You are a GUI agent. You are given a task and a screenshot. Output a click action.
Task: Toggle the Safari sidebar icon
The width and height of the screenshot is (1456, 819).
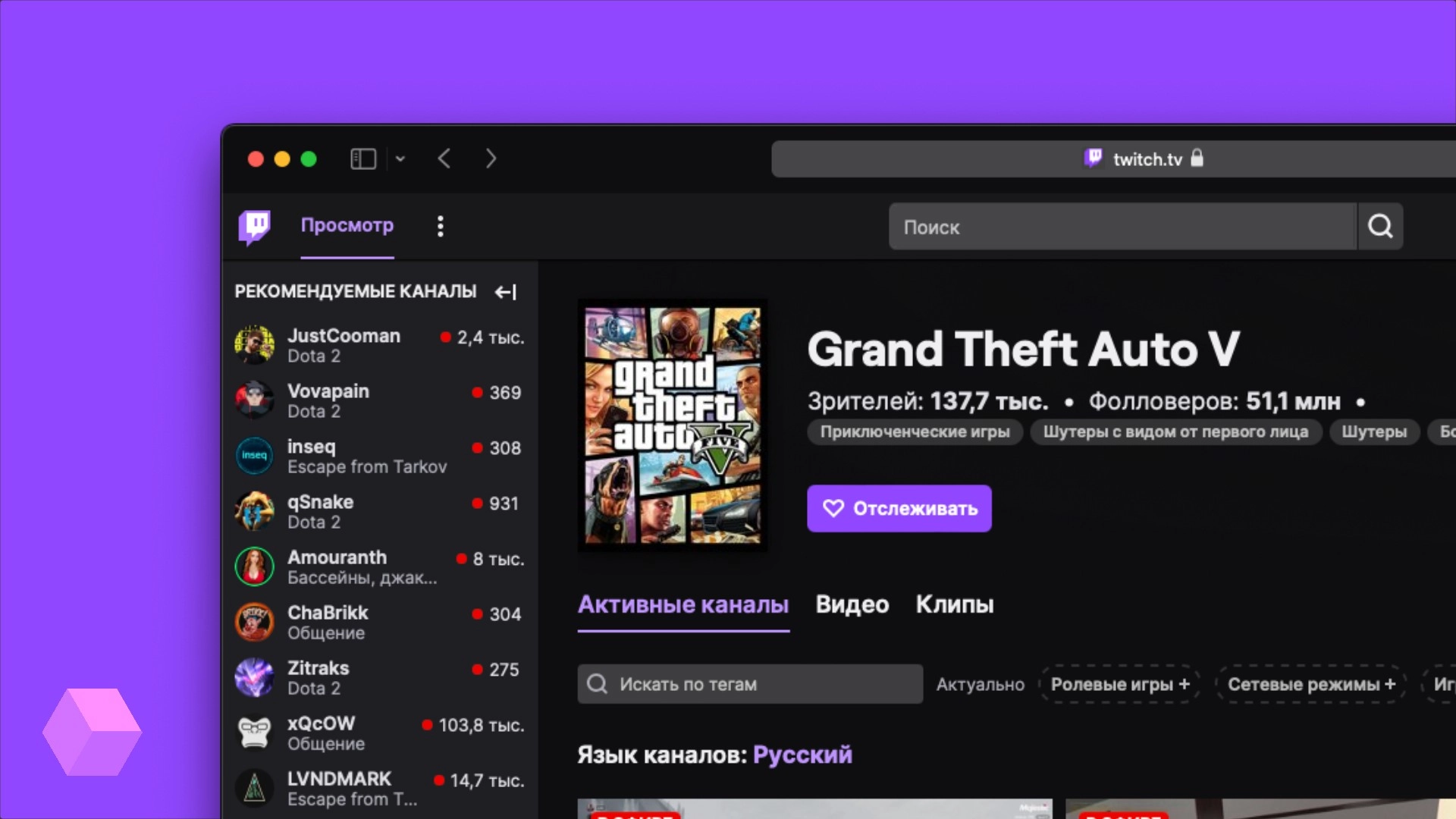[363, 159]
